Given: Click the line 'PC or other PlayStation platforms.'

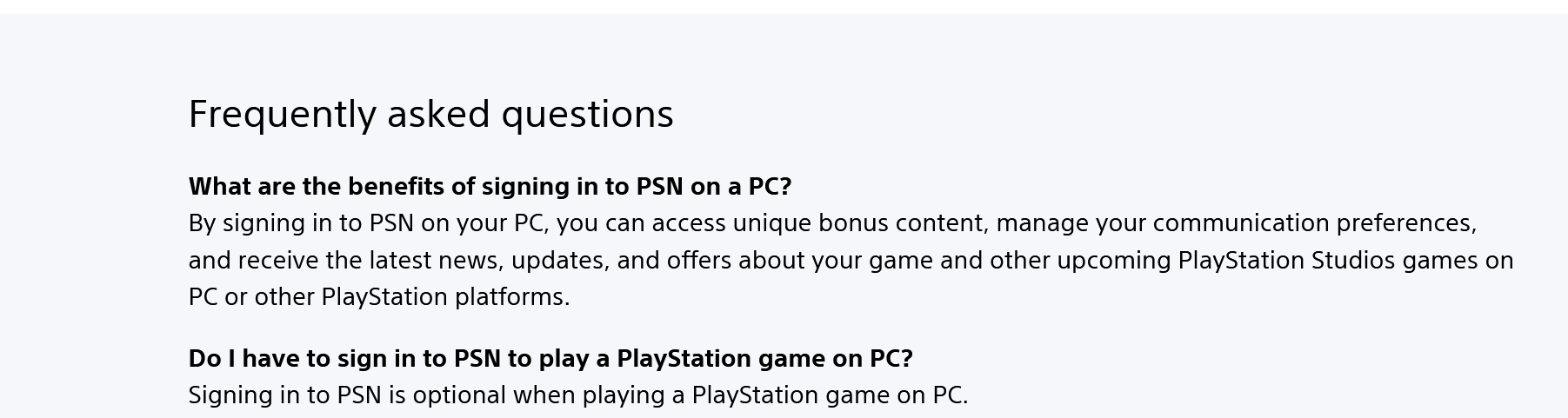Looking at the screenshot, I should pyautogui.click(x=379, y=297).
